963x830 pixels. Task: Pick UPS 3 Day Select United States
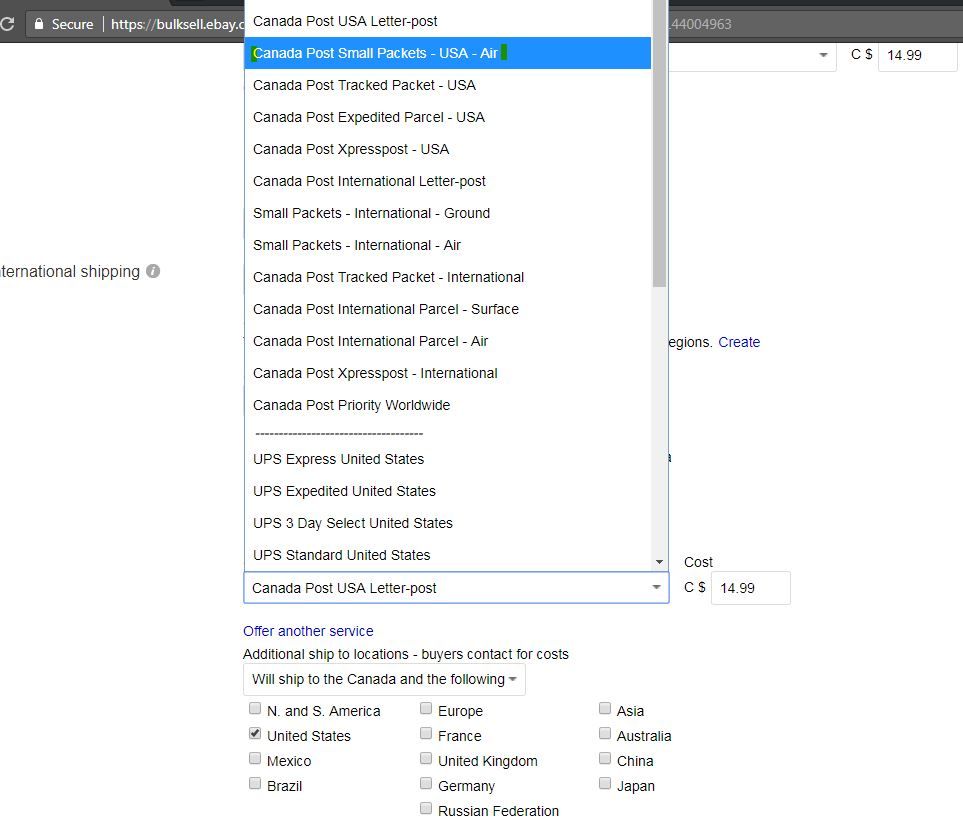[448, 522]
